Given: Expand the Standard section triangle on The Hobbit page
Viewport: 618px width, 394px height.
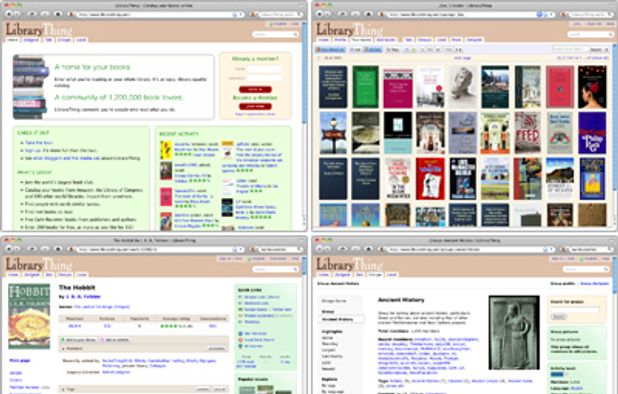Looking at the screenshot, I should (x=63, y=349).
